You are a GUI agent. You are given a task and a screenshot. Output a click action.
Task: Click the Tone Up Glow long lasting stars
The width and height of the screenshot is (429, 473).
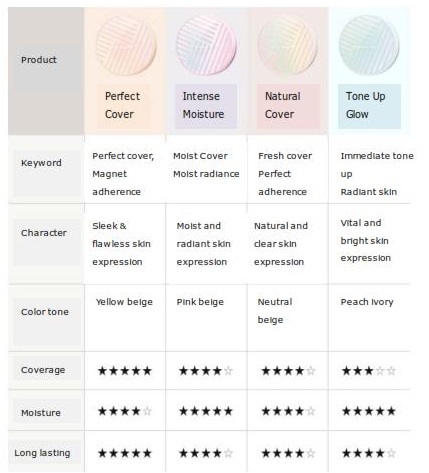pos(369,453)
